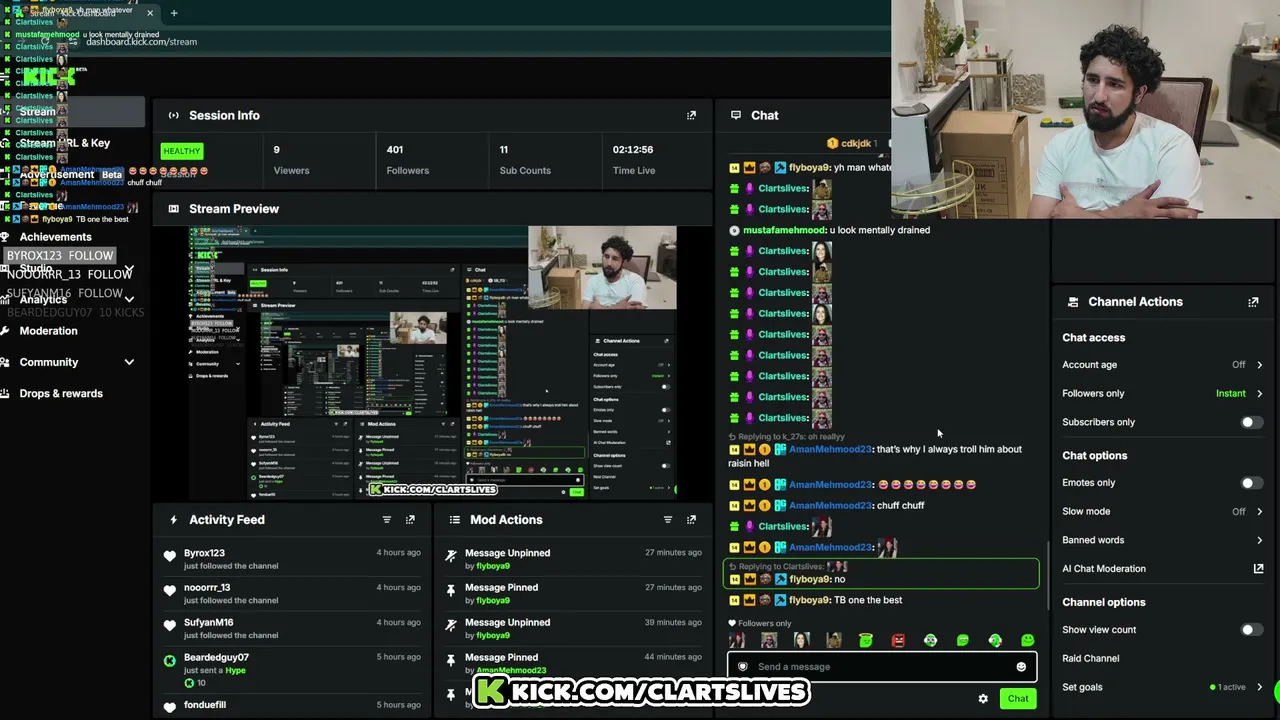Click the green Chat send button
This screenshot has height=720, width=1280.
coord(1018,699)
